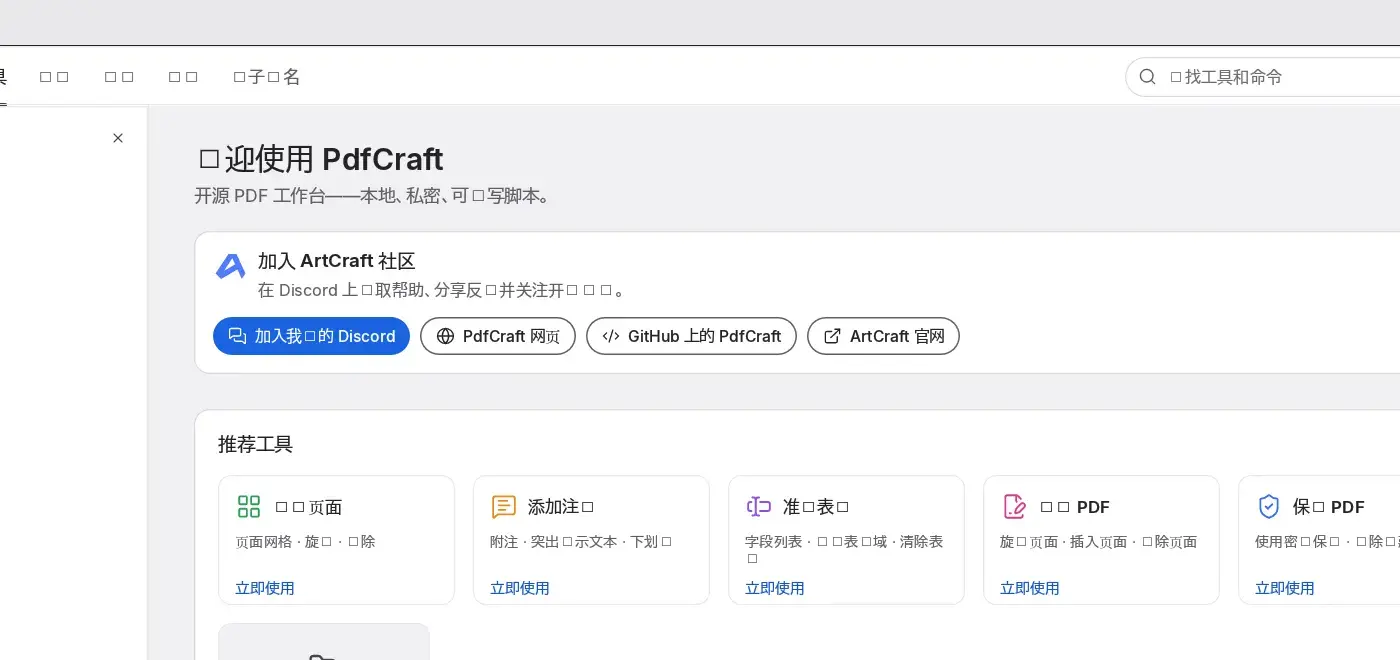The width and height of the screenshot is (1400, 660).
Task: Click the 加入 ArtCraft 社区 heading
Action: 337,261
